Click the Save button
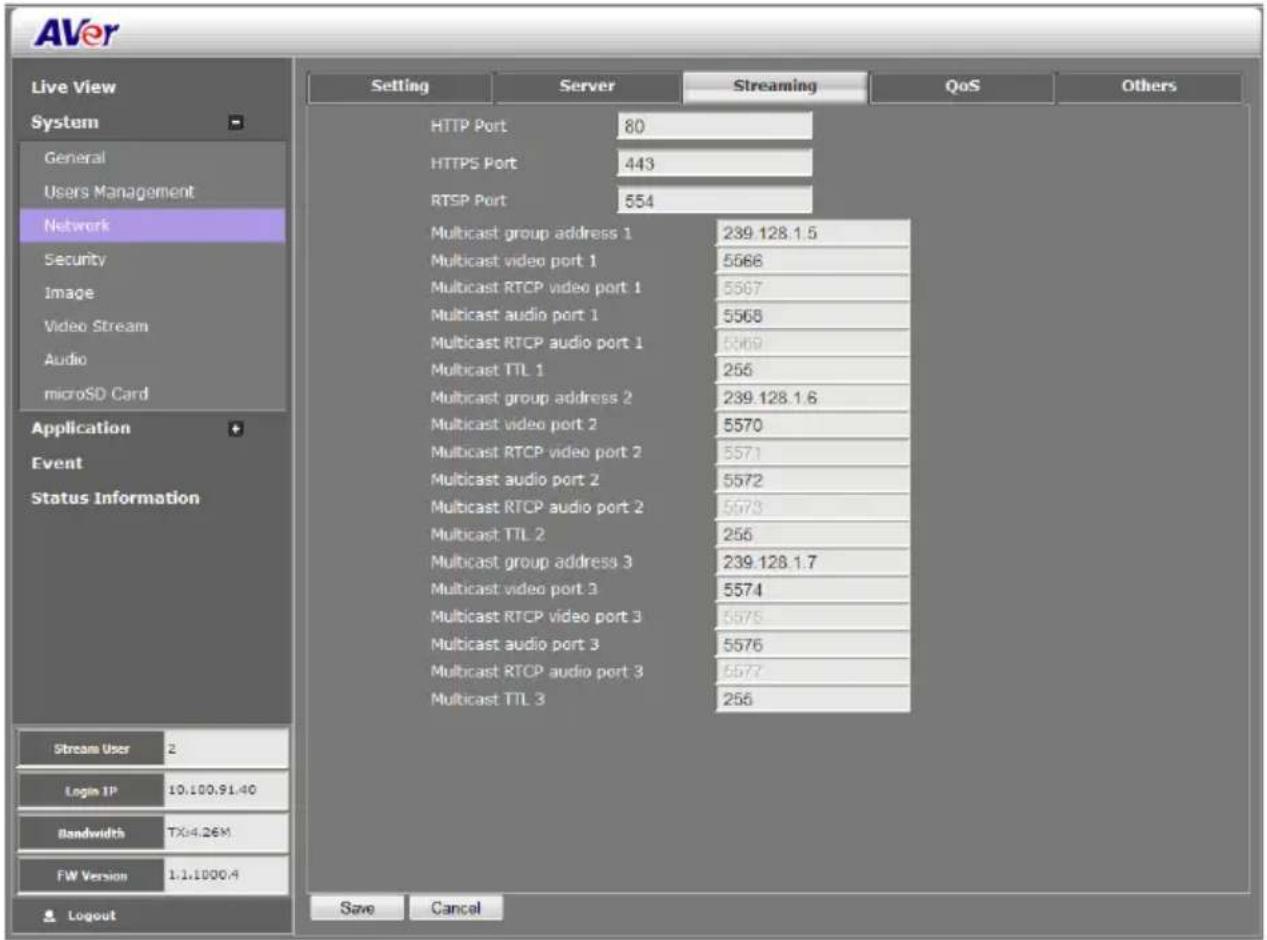 [356, 908]
